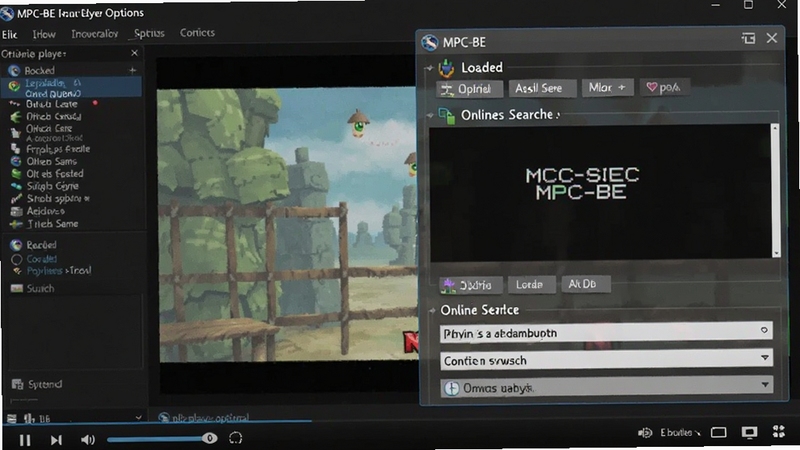Click the loop/repeat icon beside volume
This screenshot has height=450, width=800.
coord(236,438)
